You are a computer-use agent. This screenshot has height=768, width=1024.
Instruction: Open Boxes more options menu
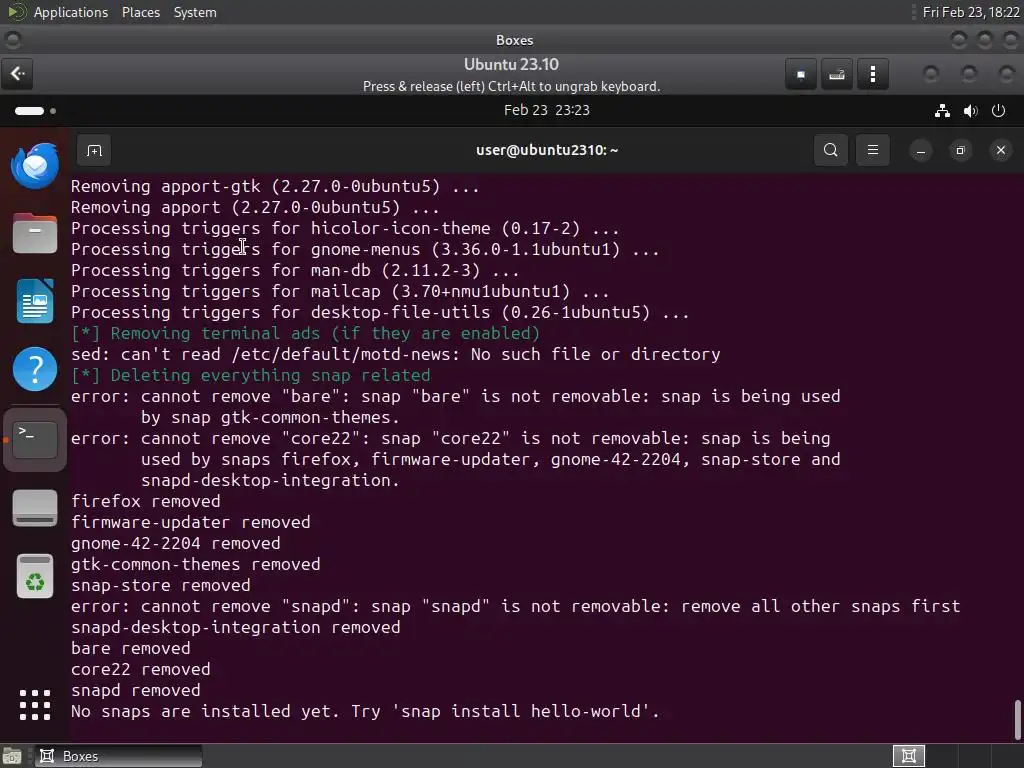tap(872, 74)
